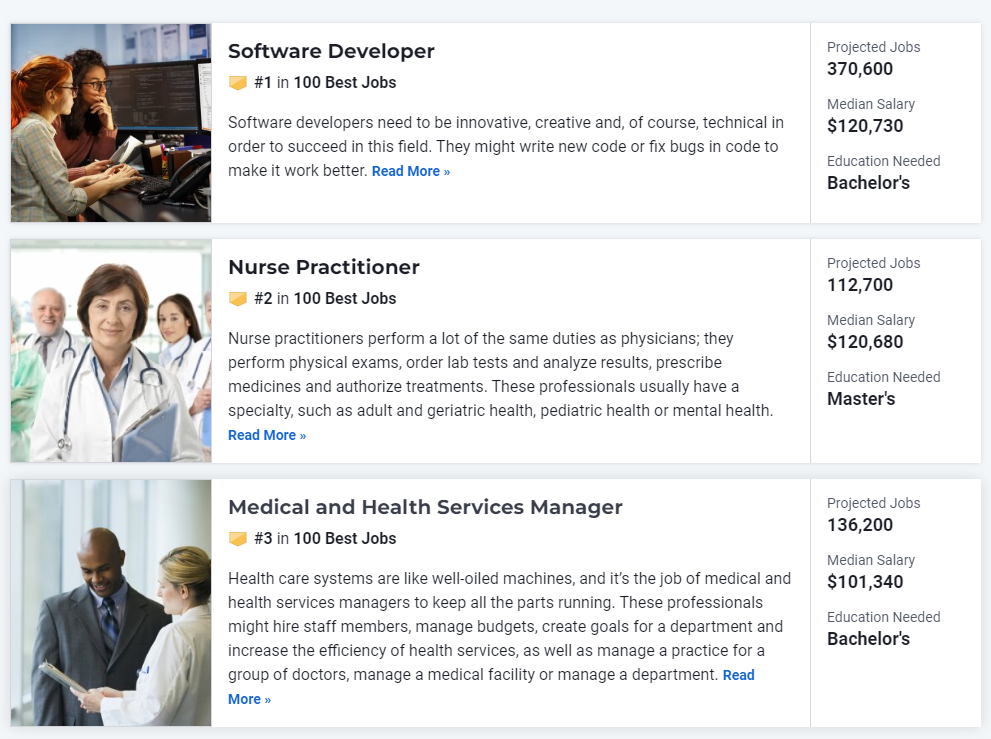Read more about Software Developer

411,171
